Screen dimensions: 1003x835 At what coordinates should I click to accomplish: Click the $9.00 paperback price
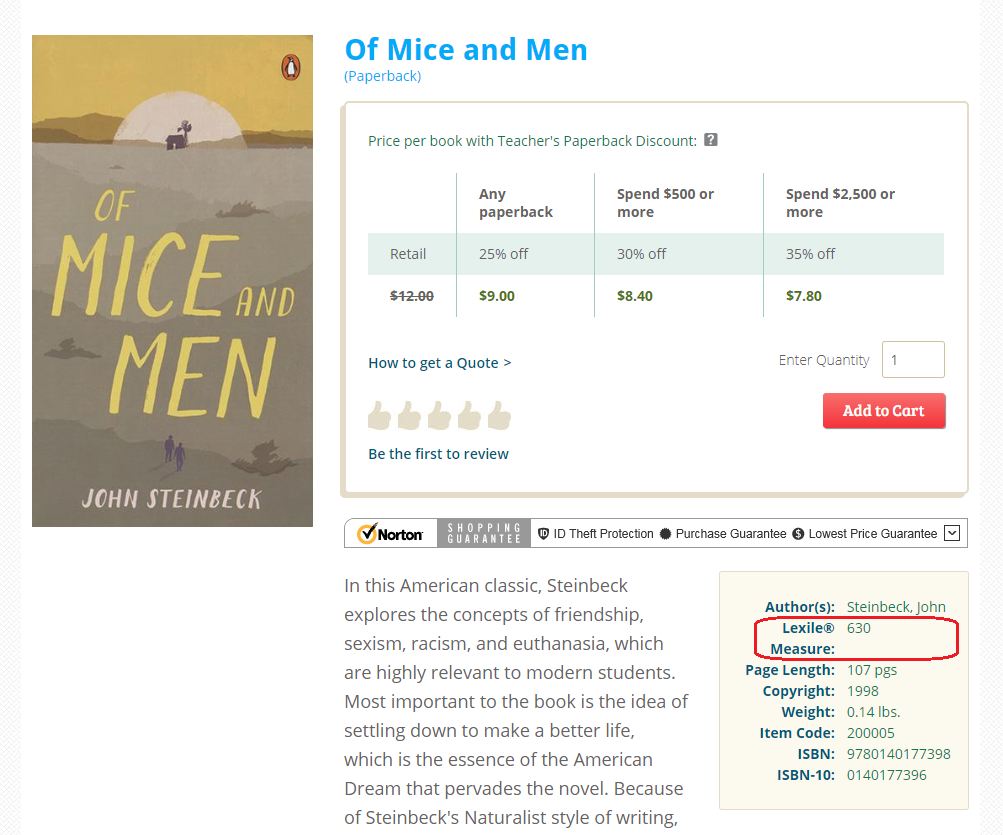coord(496,296)
